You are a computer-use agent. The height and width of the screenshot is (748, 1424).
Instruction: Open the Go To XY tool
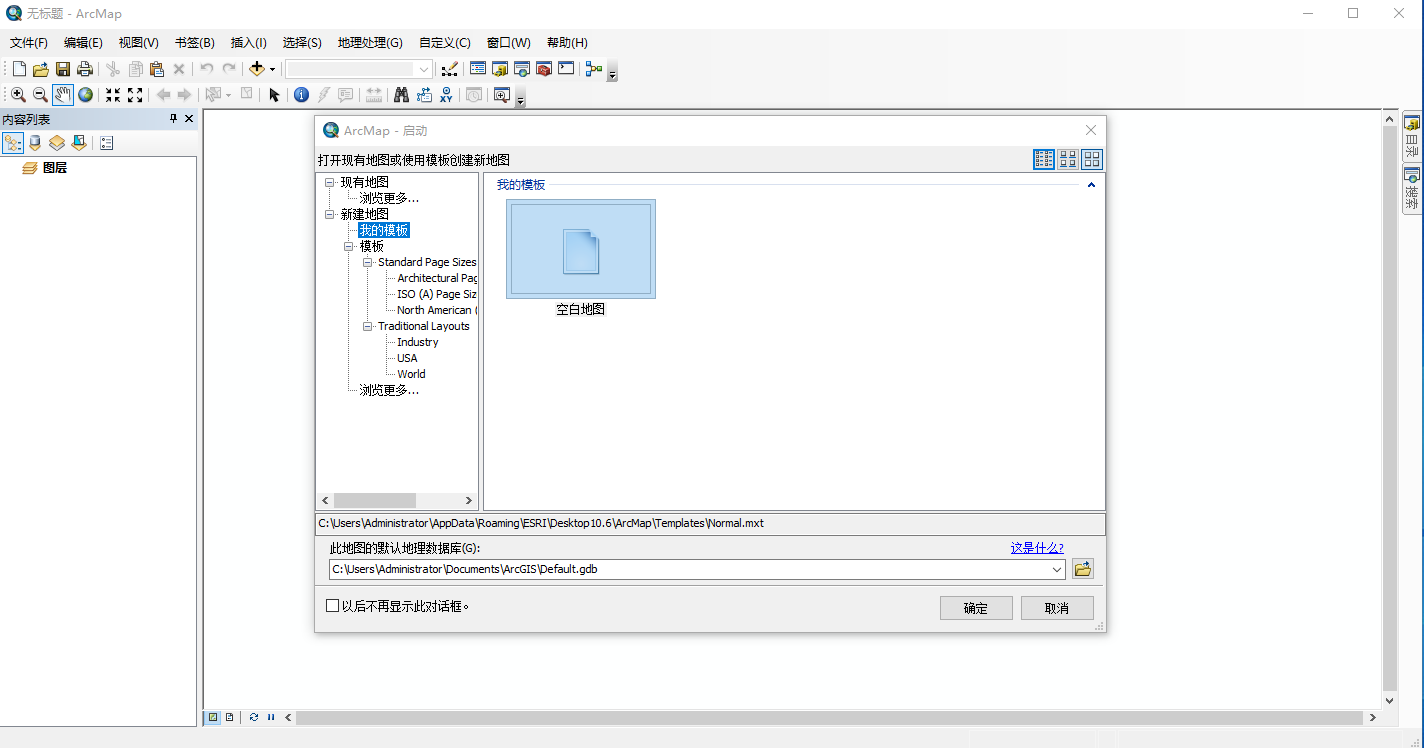tap(446, 94)
